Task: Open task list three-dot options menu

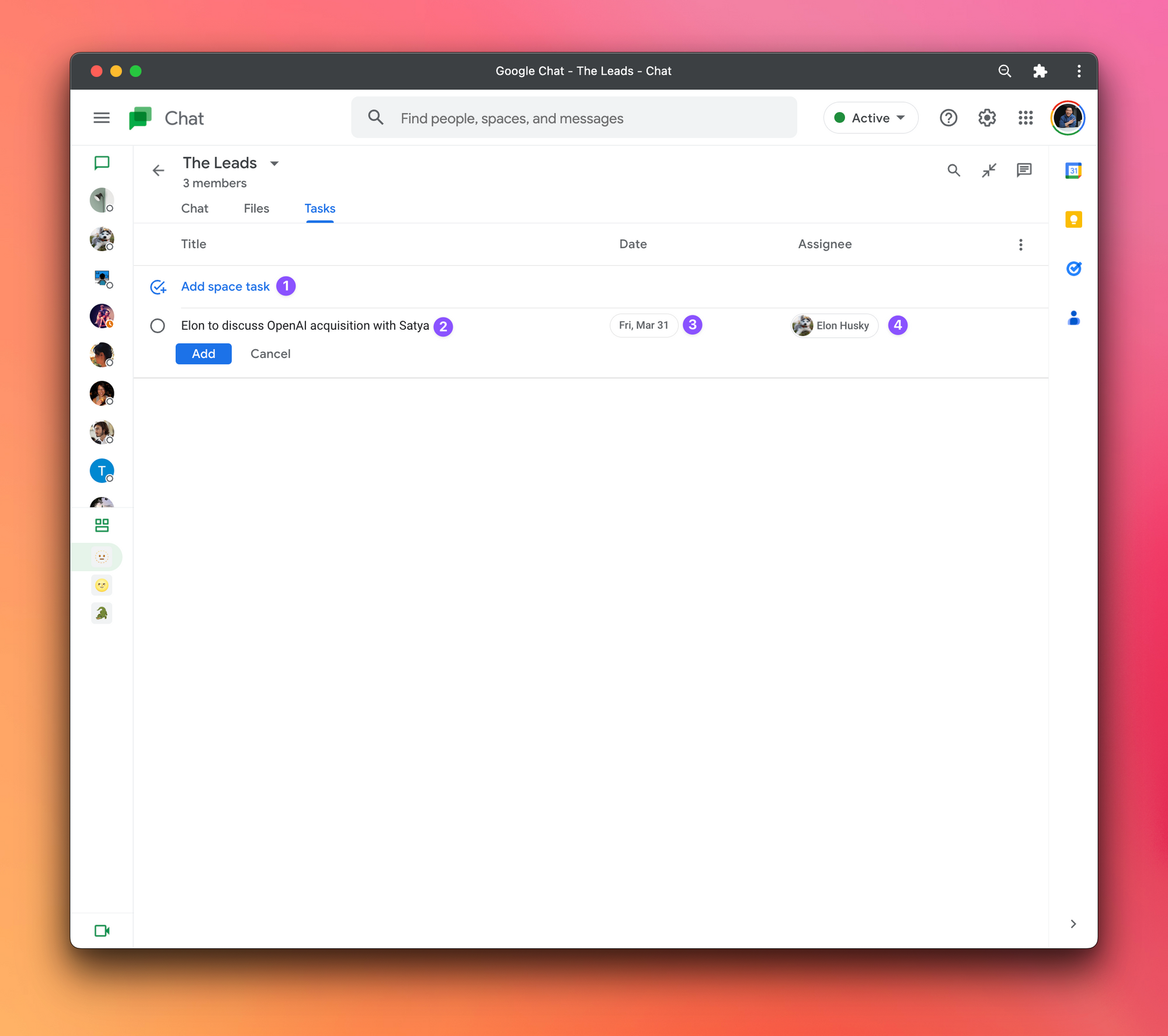Action: (1020, 245)
